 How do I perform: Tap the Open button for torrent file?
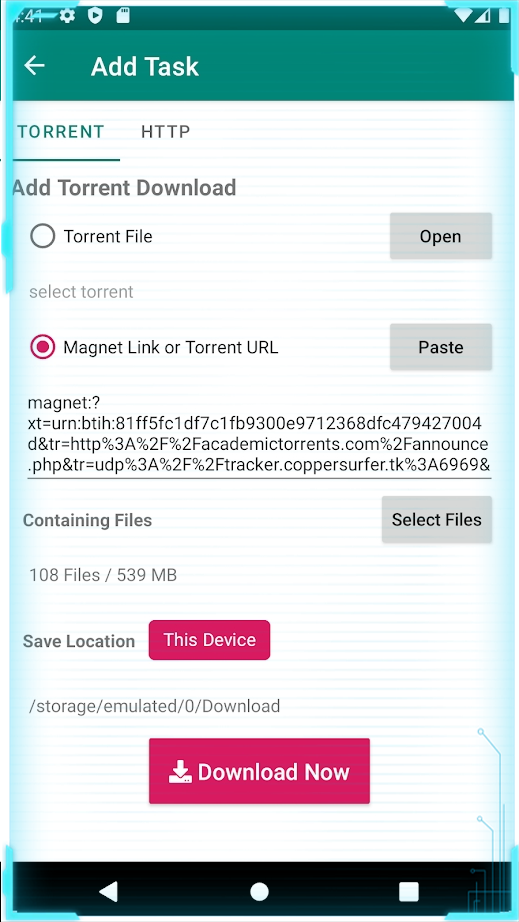tap(441, 236)
